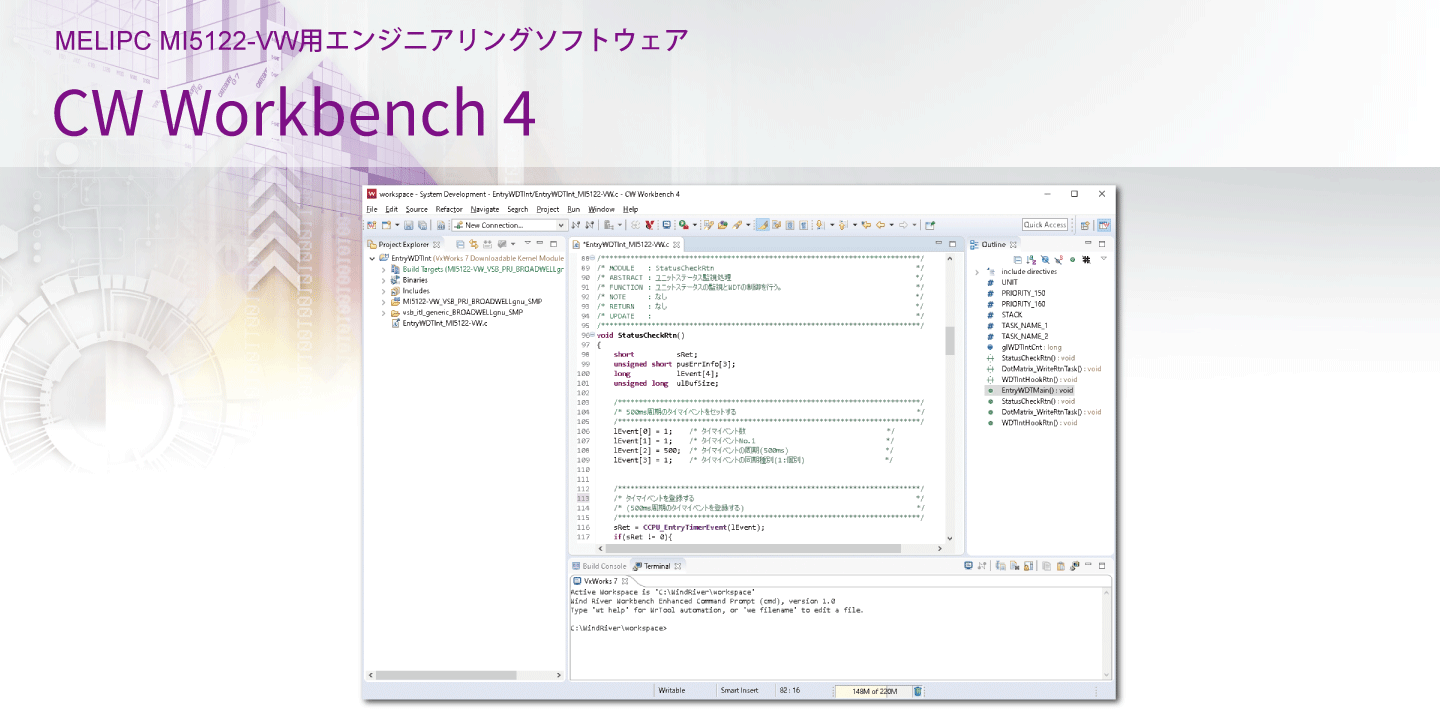Screen dimensions: 1440x720
Task: Toggle Mark Occurrences highlighter in the toolbar
Action: (762, 225)
